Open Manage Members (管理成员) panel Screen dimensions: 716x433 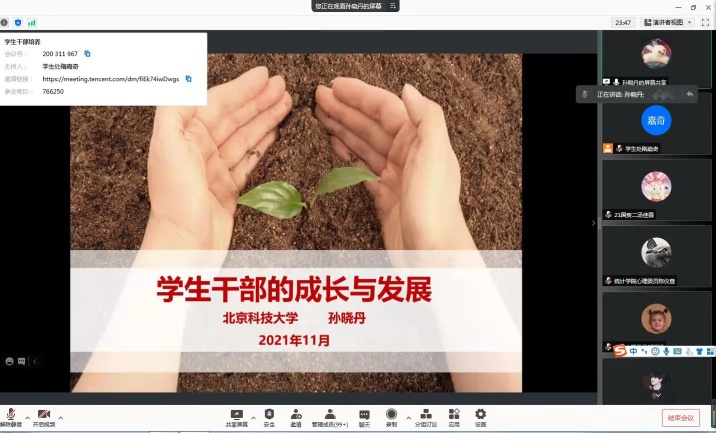[330, 415]
